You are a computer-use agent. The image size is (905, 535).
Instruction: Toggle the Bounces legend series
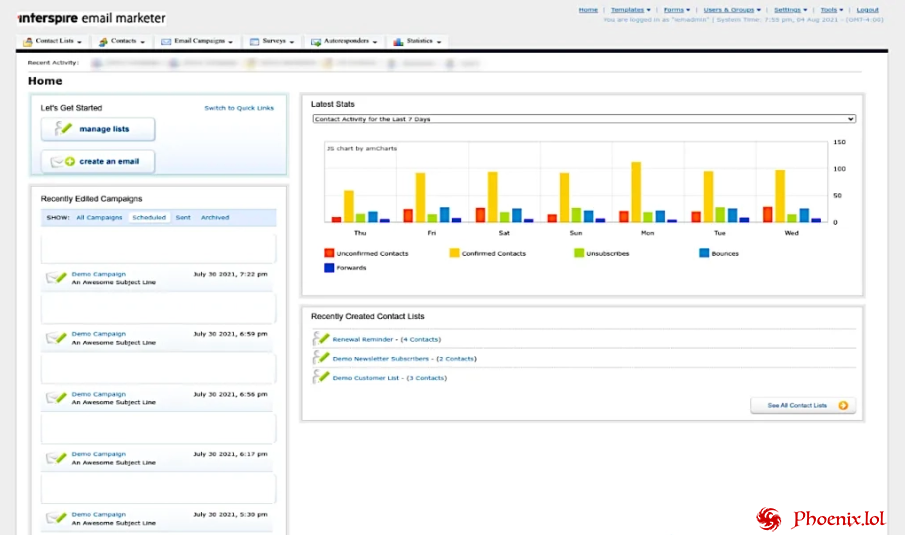click(x=704, y=253)
